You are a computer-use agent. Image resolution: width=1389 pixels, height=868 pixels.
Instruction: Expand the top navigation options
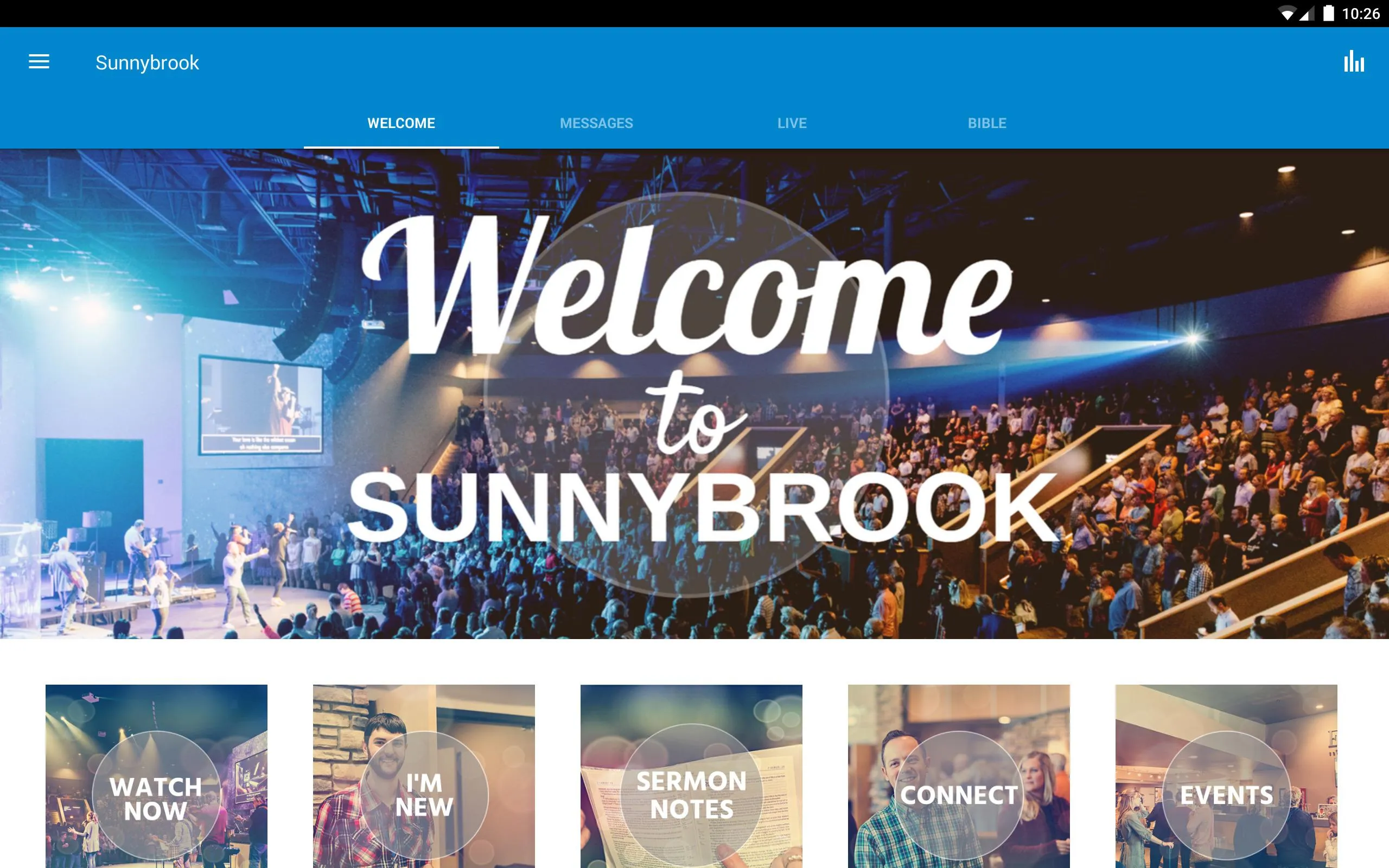pyautogui.click(x=38, y=62)
